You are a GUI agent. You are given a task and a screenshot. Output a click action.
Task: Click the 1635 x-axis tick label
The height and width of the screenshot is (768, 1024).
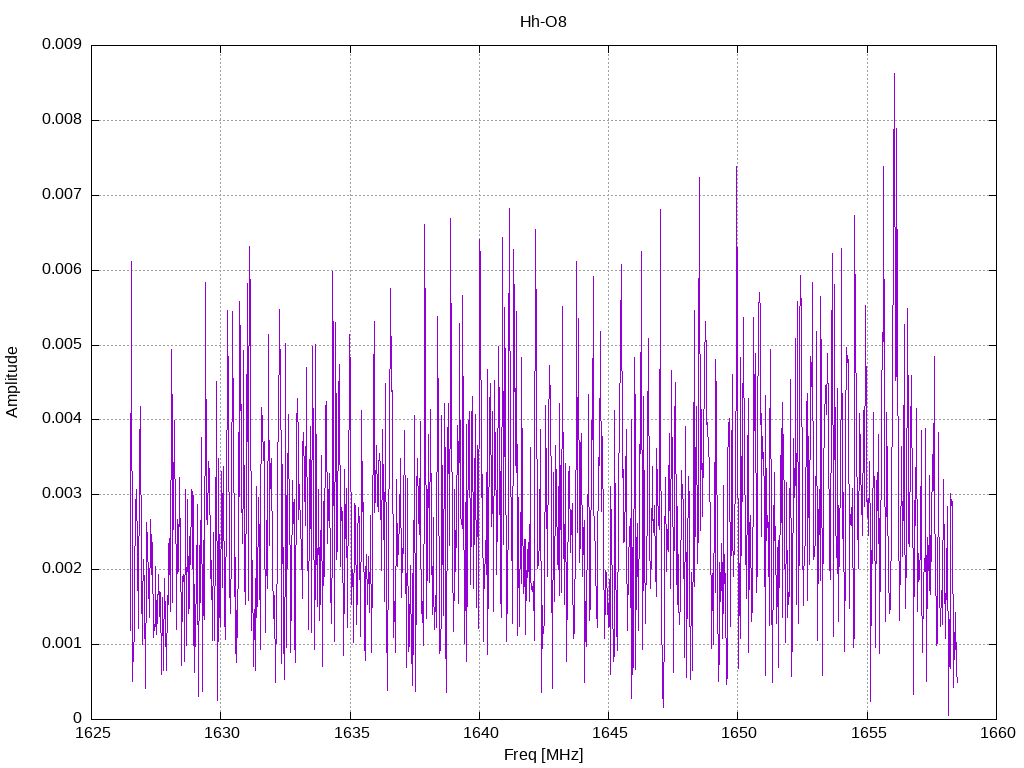(x=351, y=733)
